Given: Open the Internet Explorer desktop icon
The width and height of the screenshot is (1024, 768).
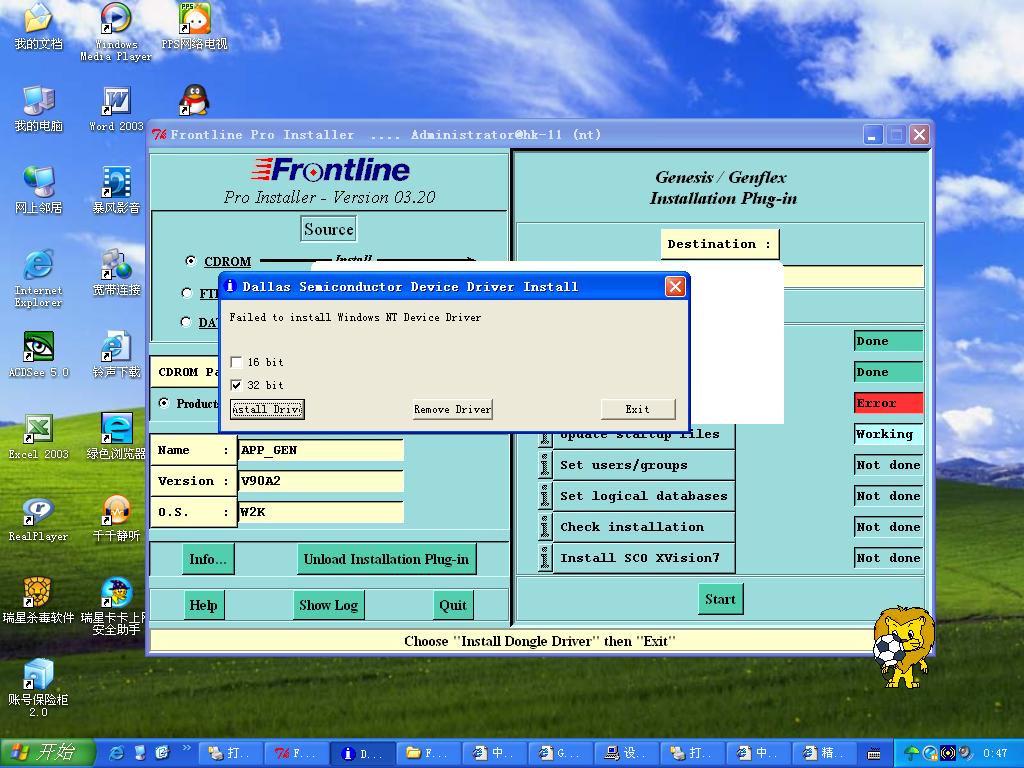Looking at the screenshot, I should (39, 278).
